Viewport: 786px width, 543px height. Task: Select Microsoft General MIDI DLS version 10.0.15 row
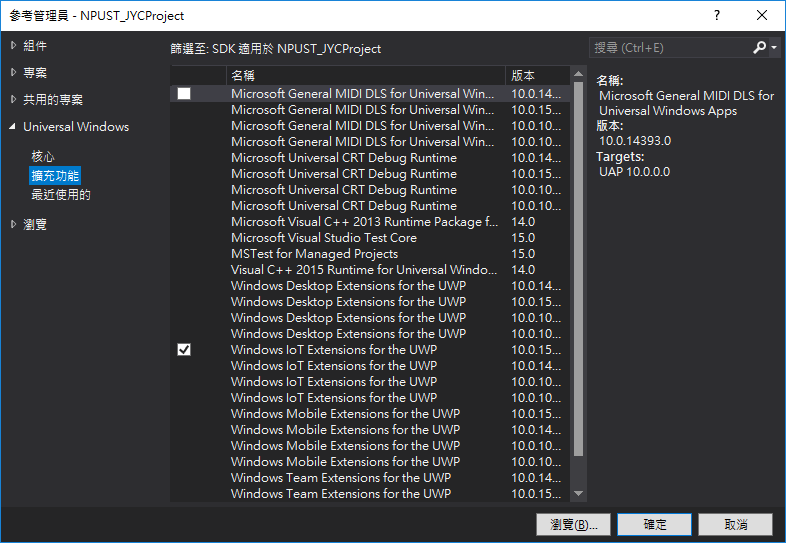click(370, 110)
